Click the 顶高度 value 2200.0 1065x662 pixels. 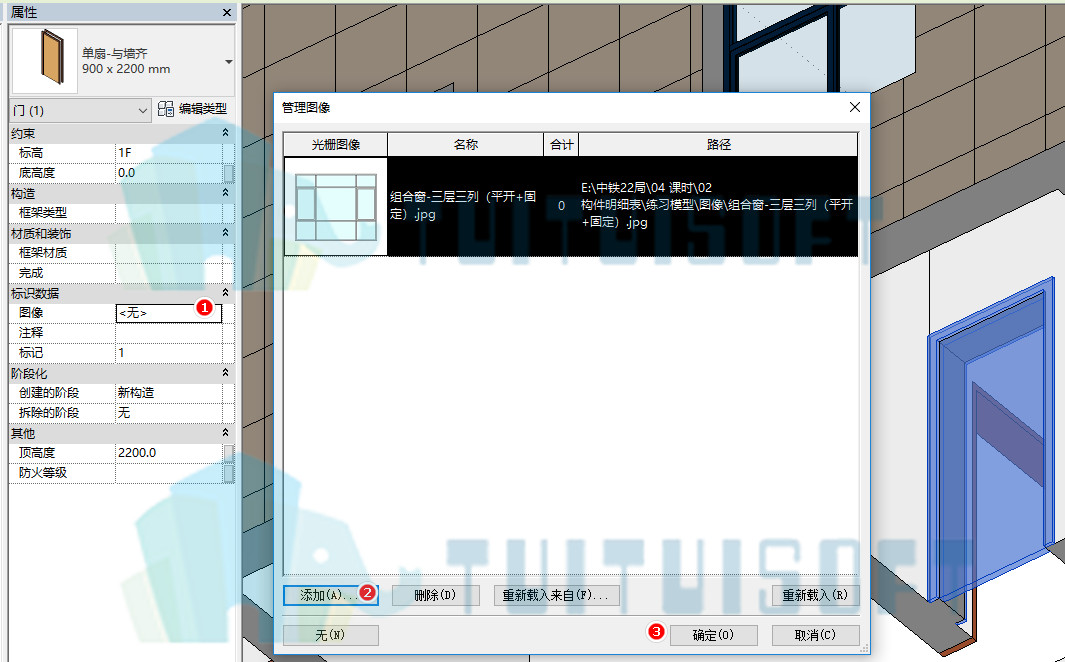169,453
